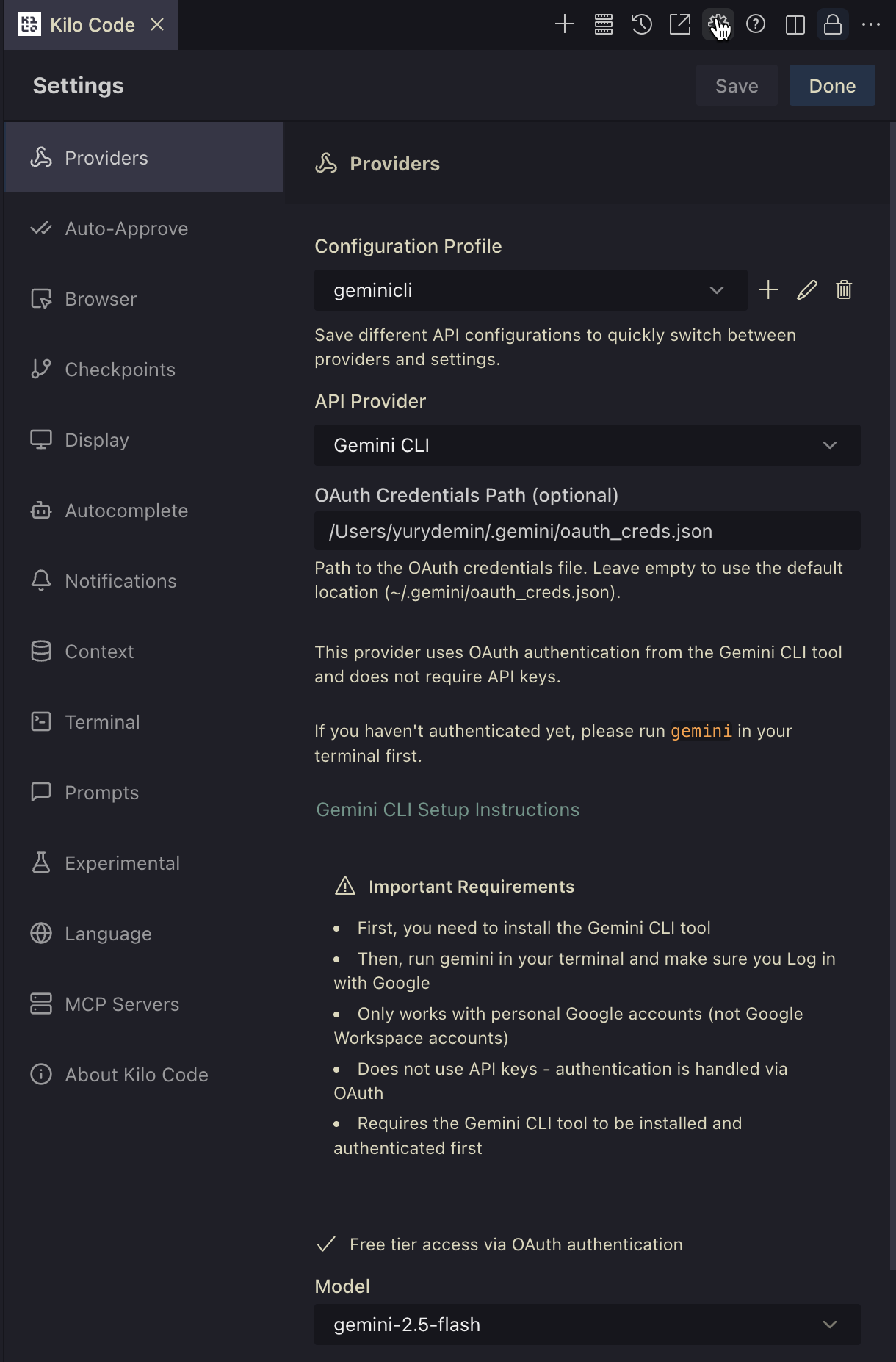Click the 'gemini' code text

click(701, 731)
